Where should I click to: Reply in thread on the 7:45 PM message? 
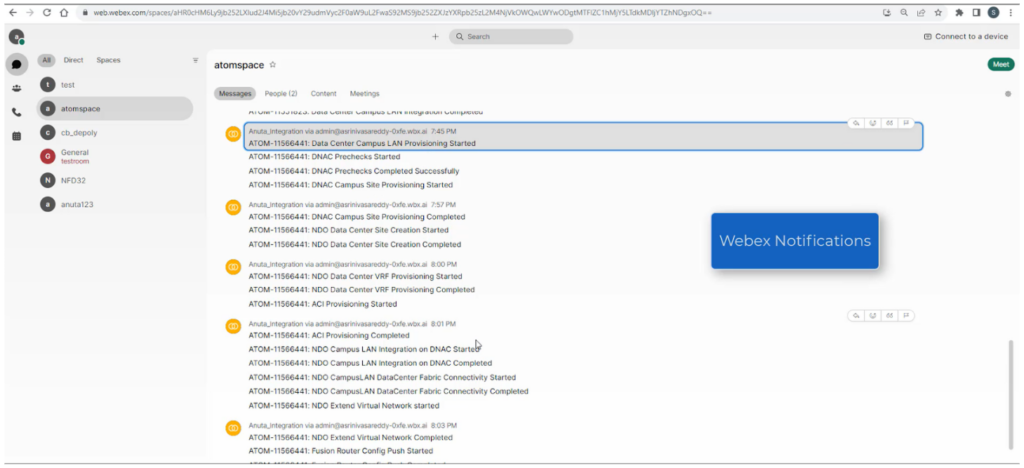pos(856,123)
